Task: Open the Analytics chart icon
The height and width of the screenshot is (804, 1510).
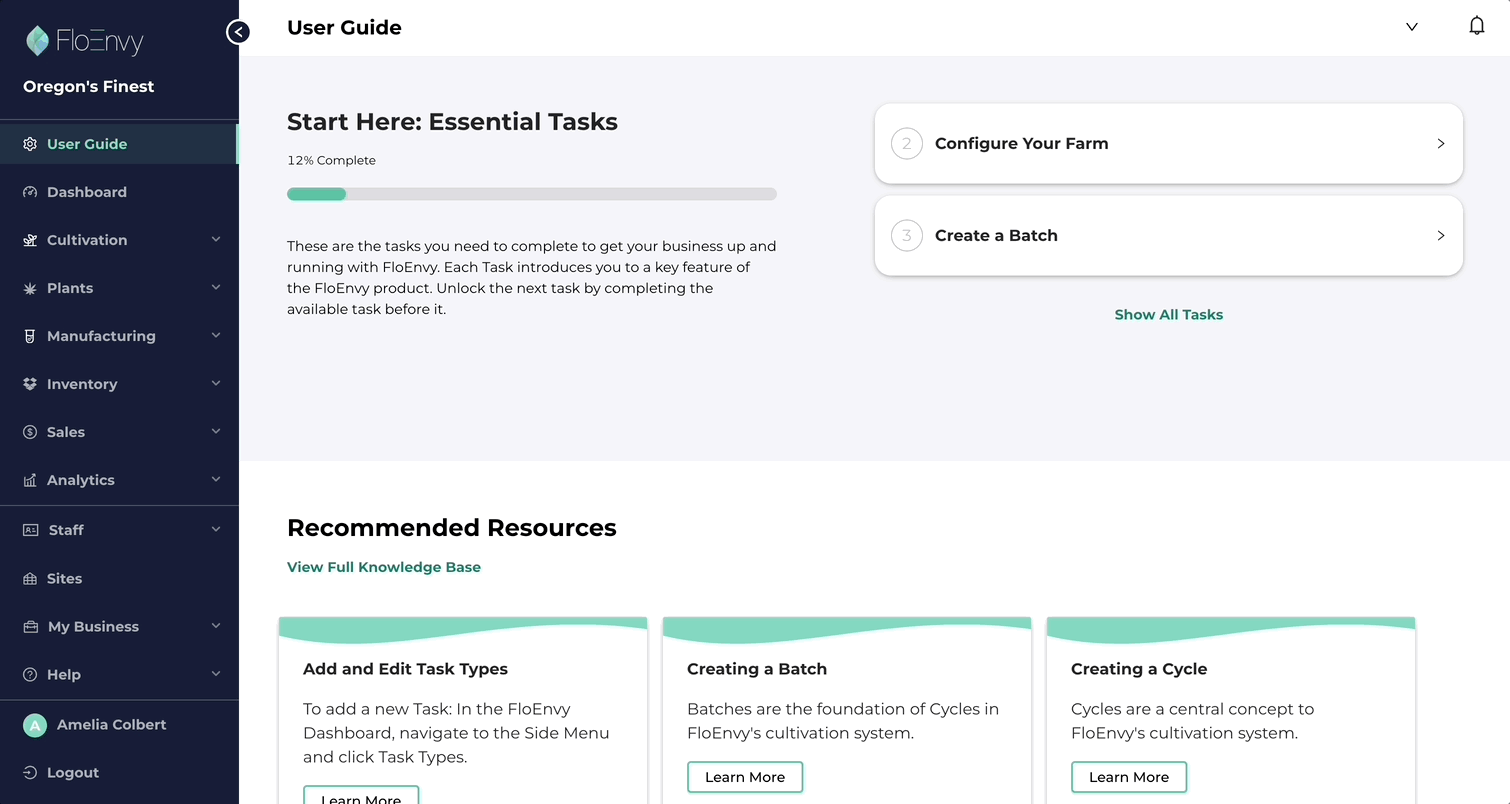Action: point(29,479)
